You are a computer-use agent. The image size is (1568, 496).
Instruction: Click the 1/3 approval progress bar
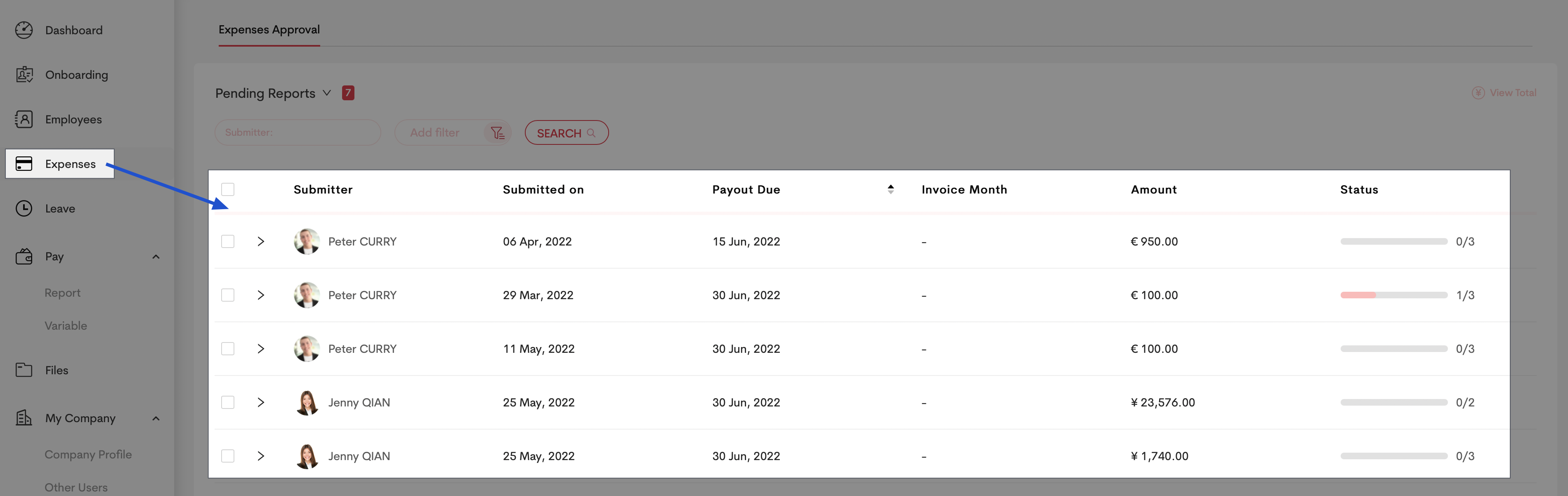pos(1393,295)
